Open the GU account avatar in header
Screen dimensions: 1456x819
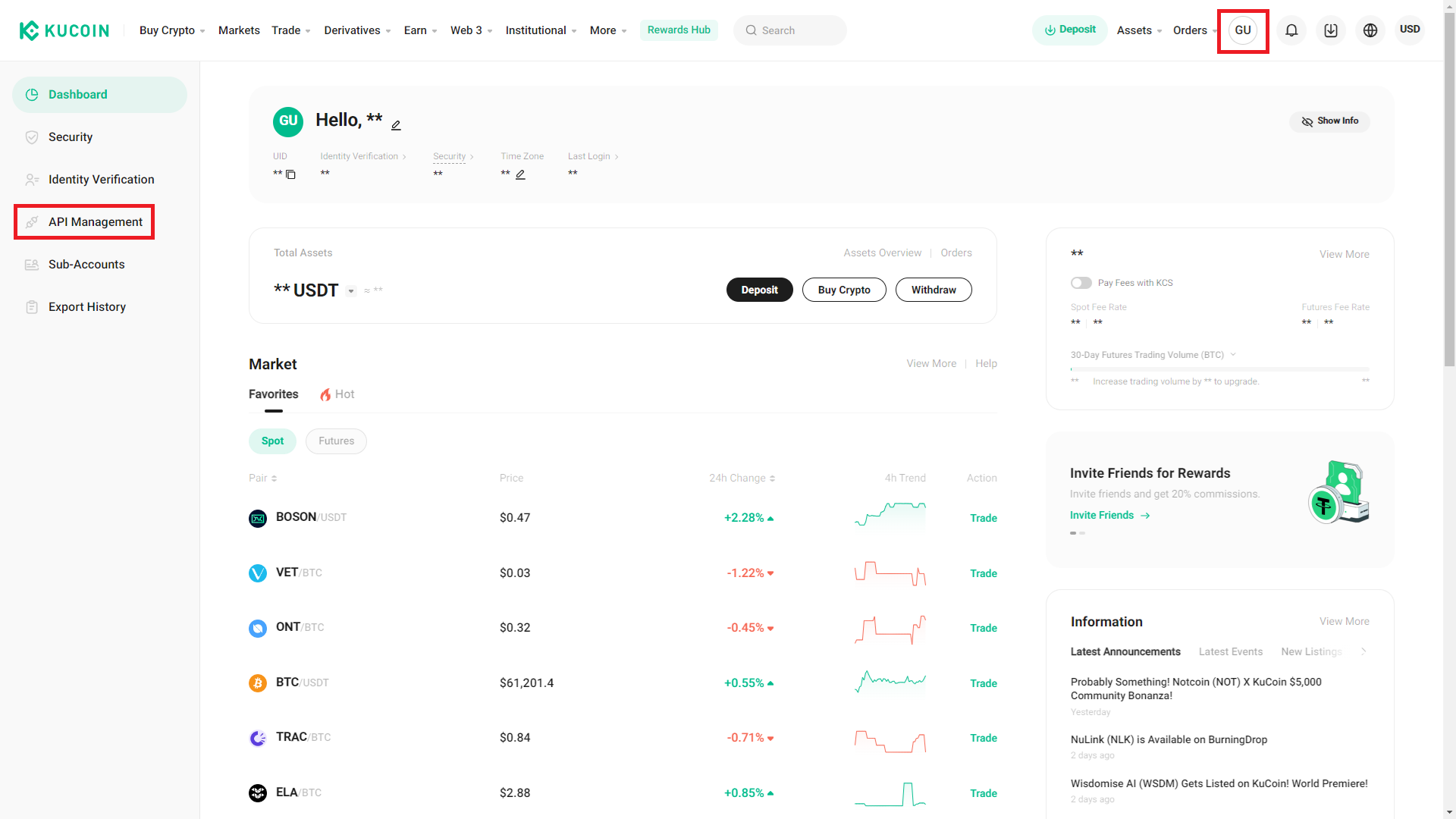[x=1243, y=30]
